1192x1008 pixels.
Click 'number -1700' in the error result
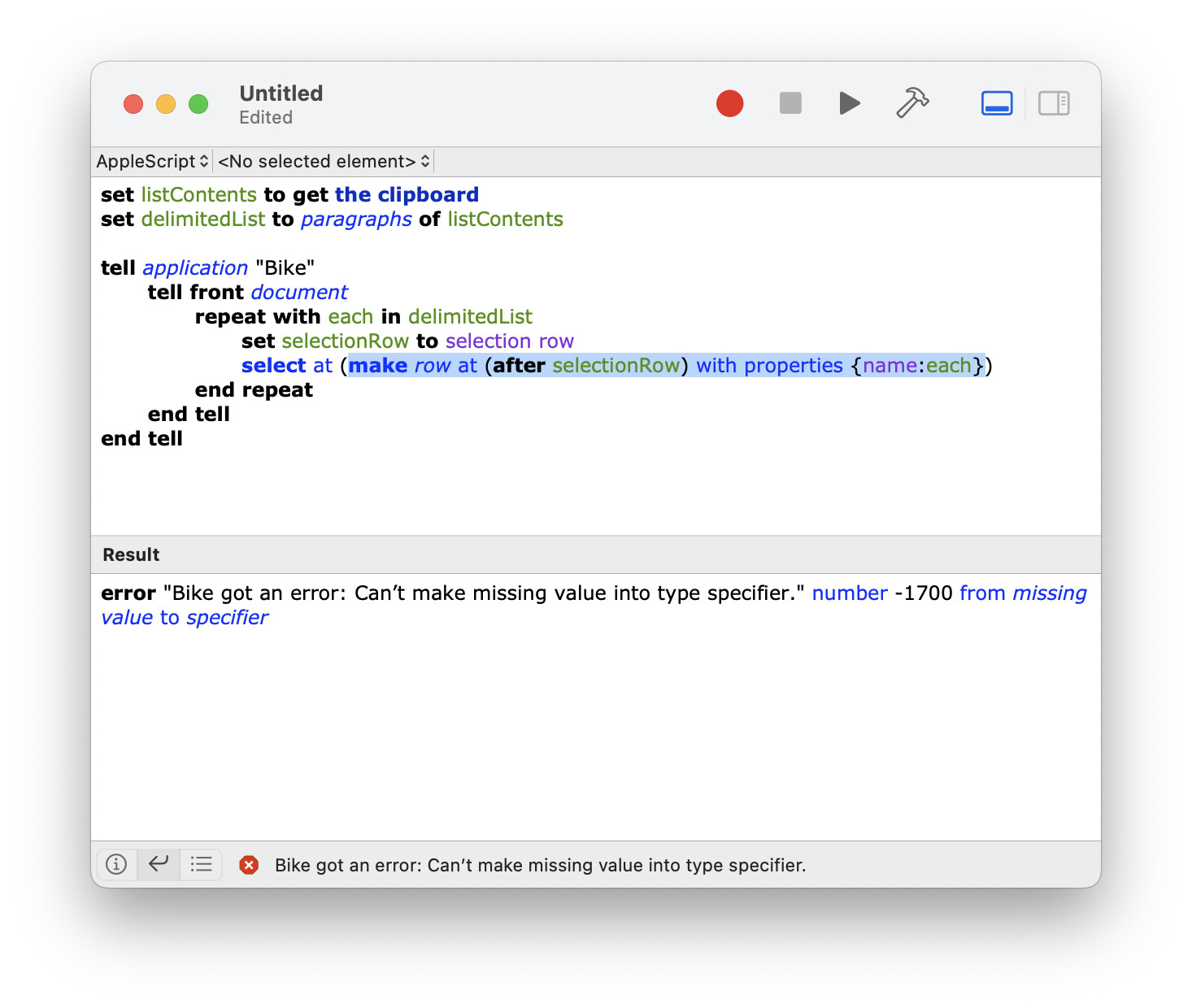882,593
